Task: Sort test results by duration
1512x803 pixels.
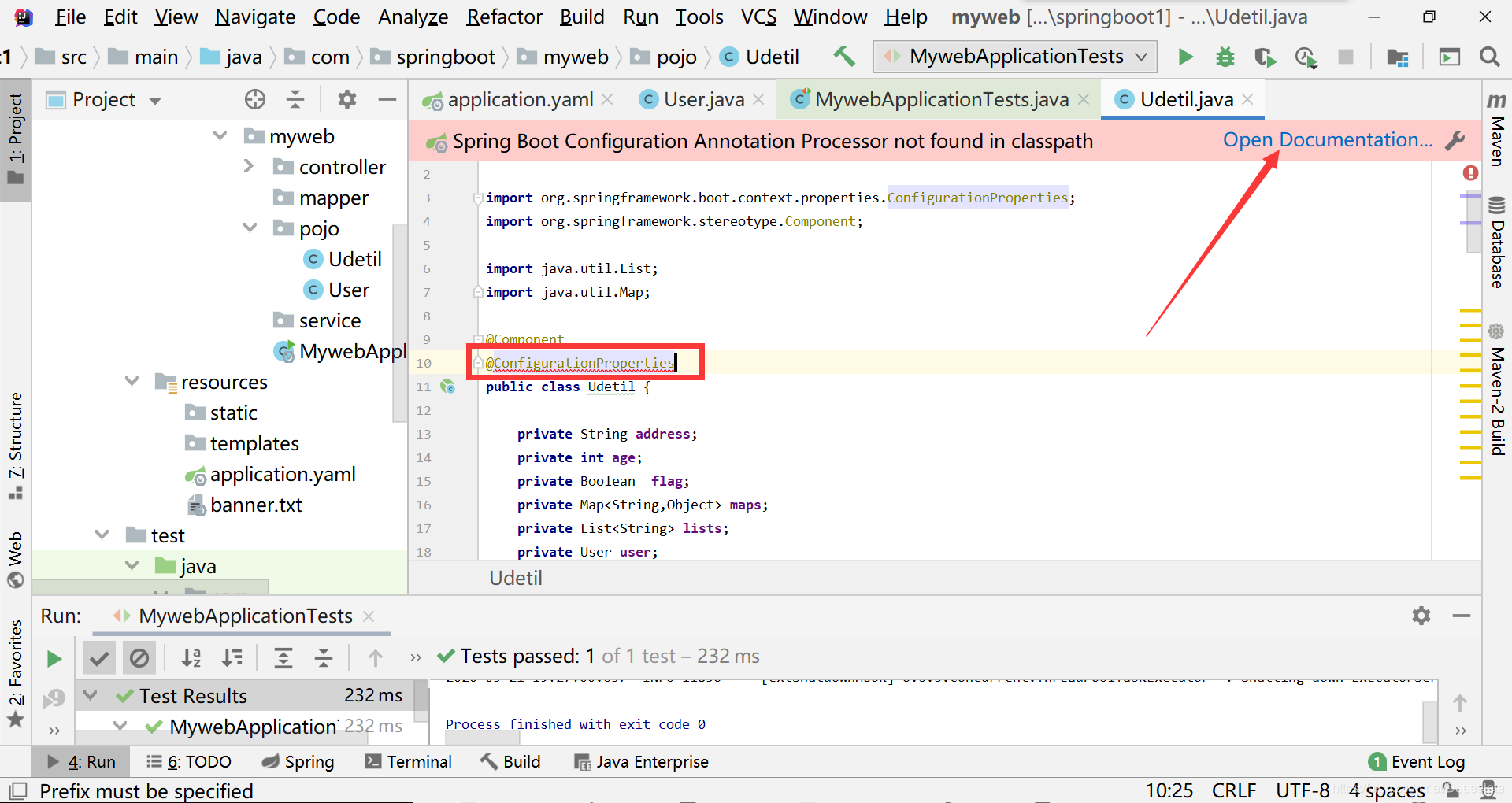Action: click(232, 658)
